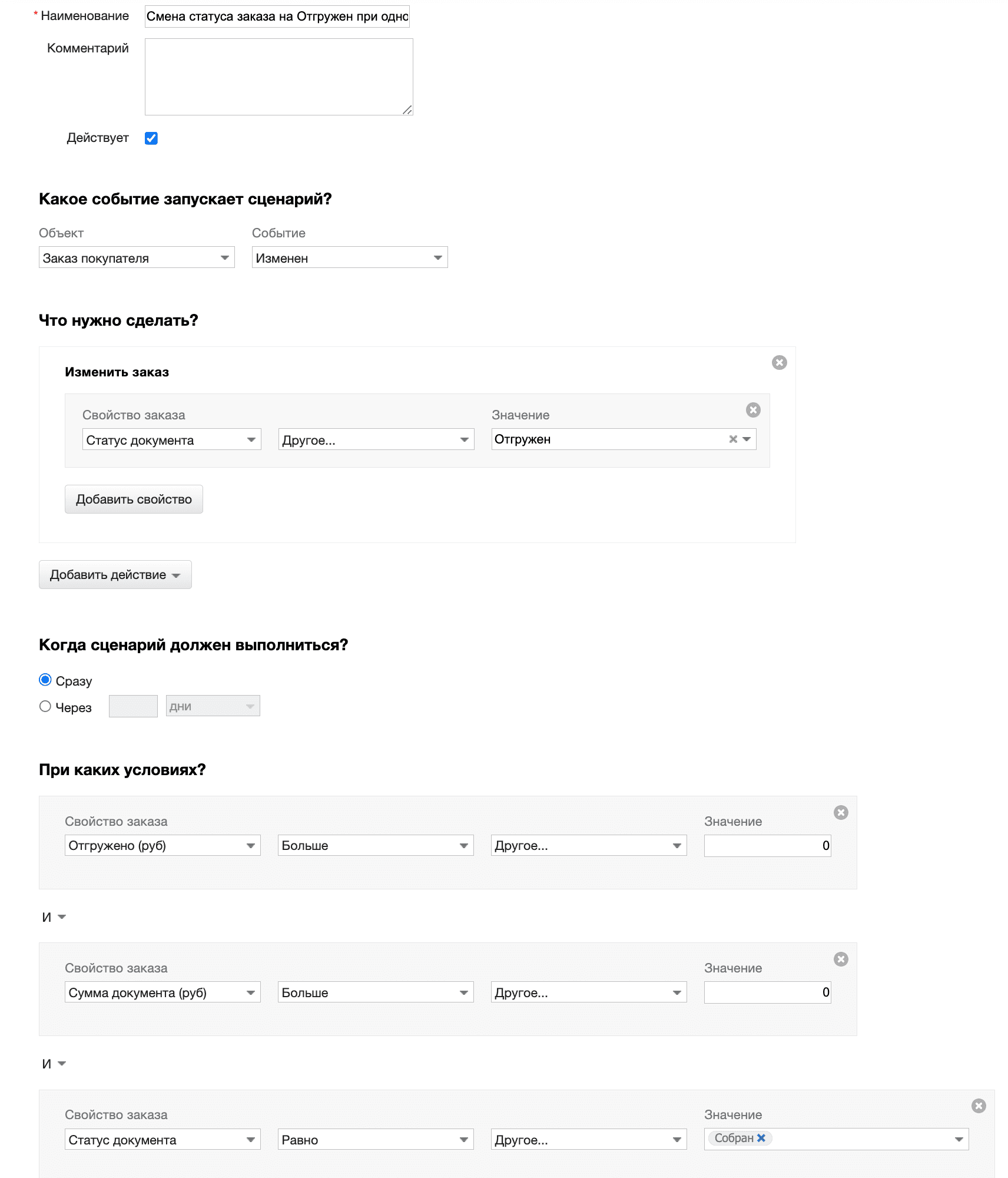The height and width of the screenshot is (1178, 1008).
Task: Open the 'Отгружено (руб)' property dropdown
Action: click(163, 845)
